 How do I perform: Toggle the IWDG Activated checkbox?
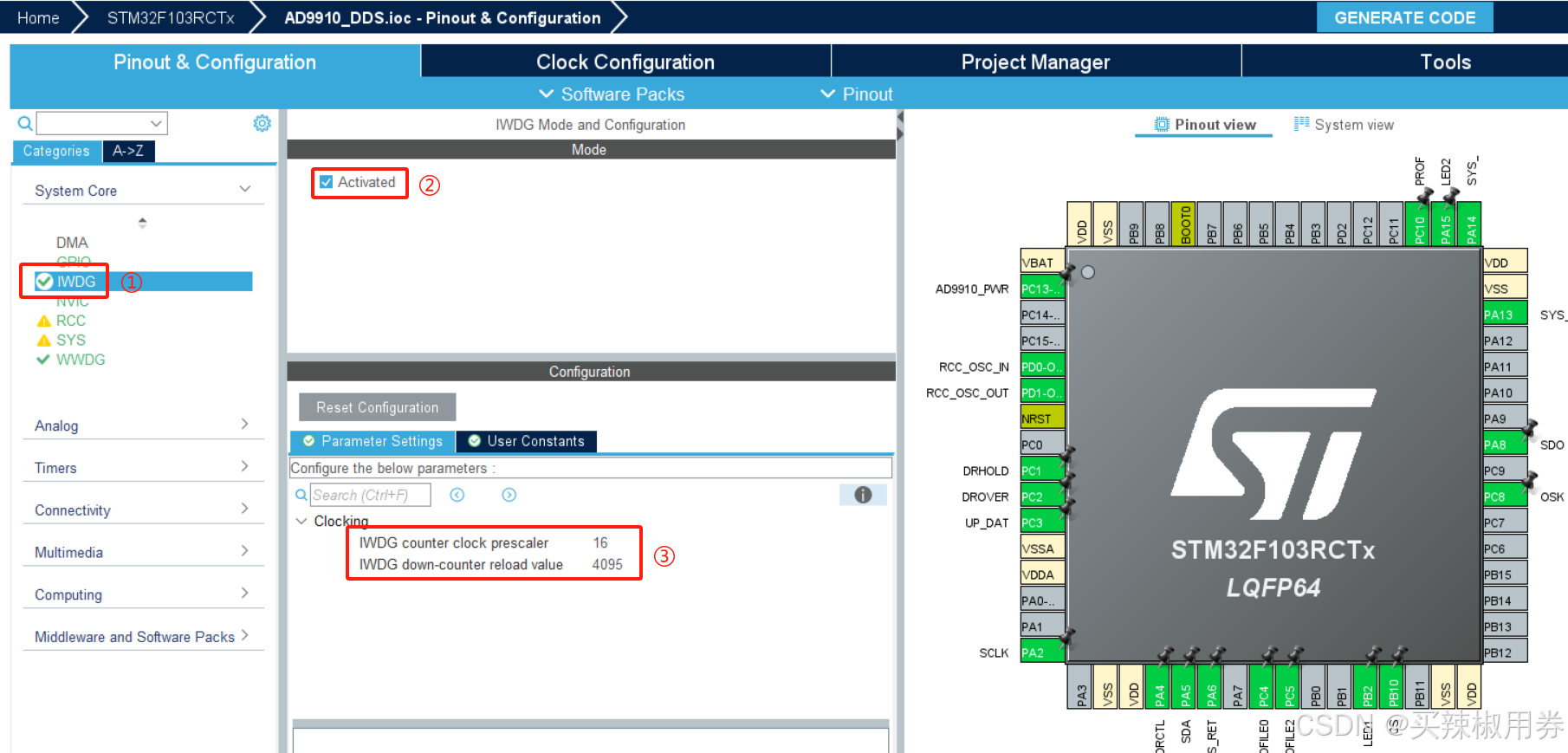[x=327, y=182]
